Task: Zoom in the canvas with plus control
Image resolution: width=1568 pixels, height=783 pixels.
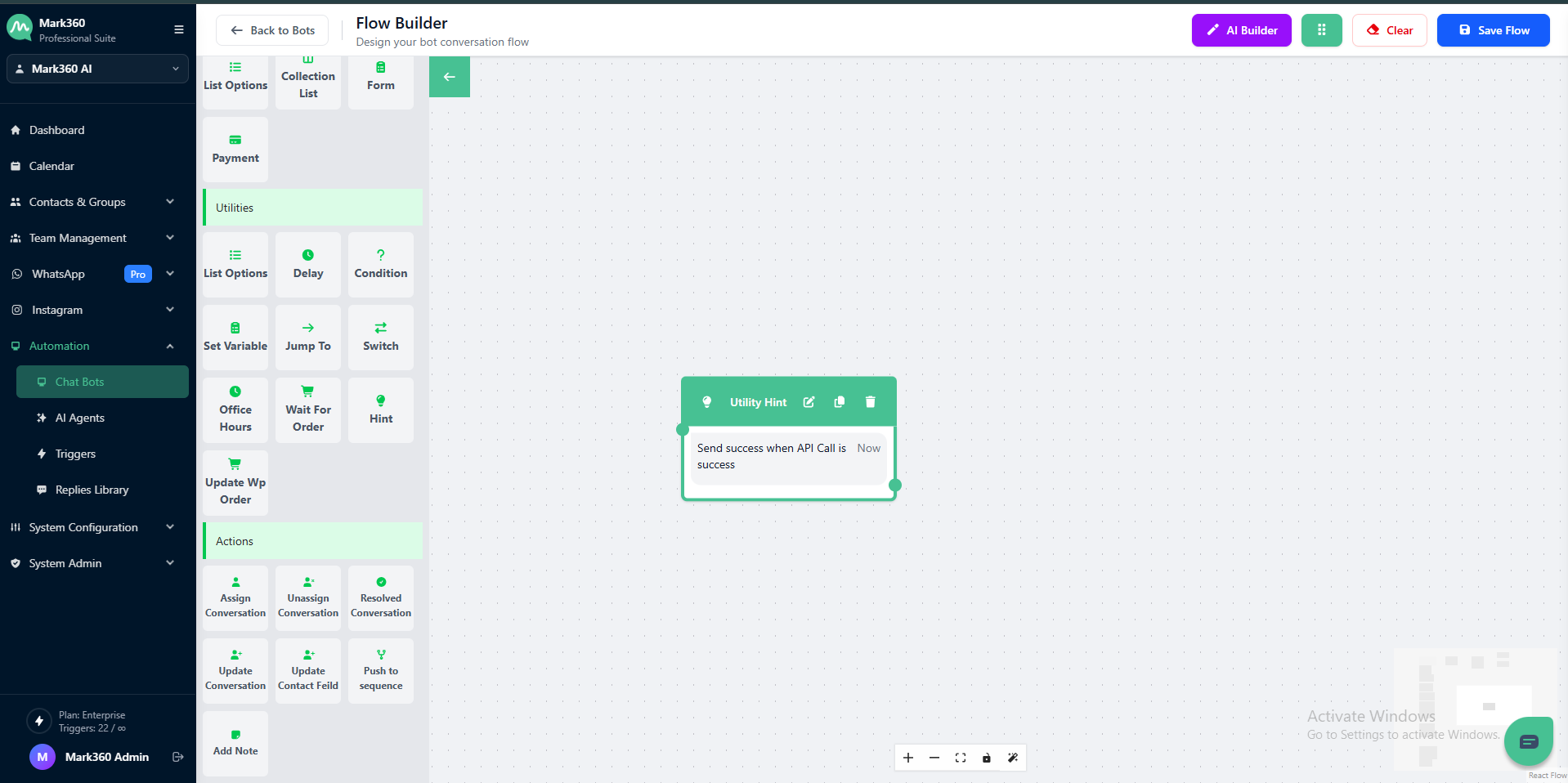Action: [908, 758]
